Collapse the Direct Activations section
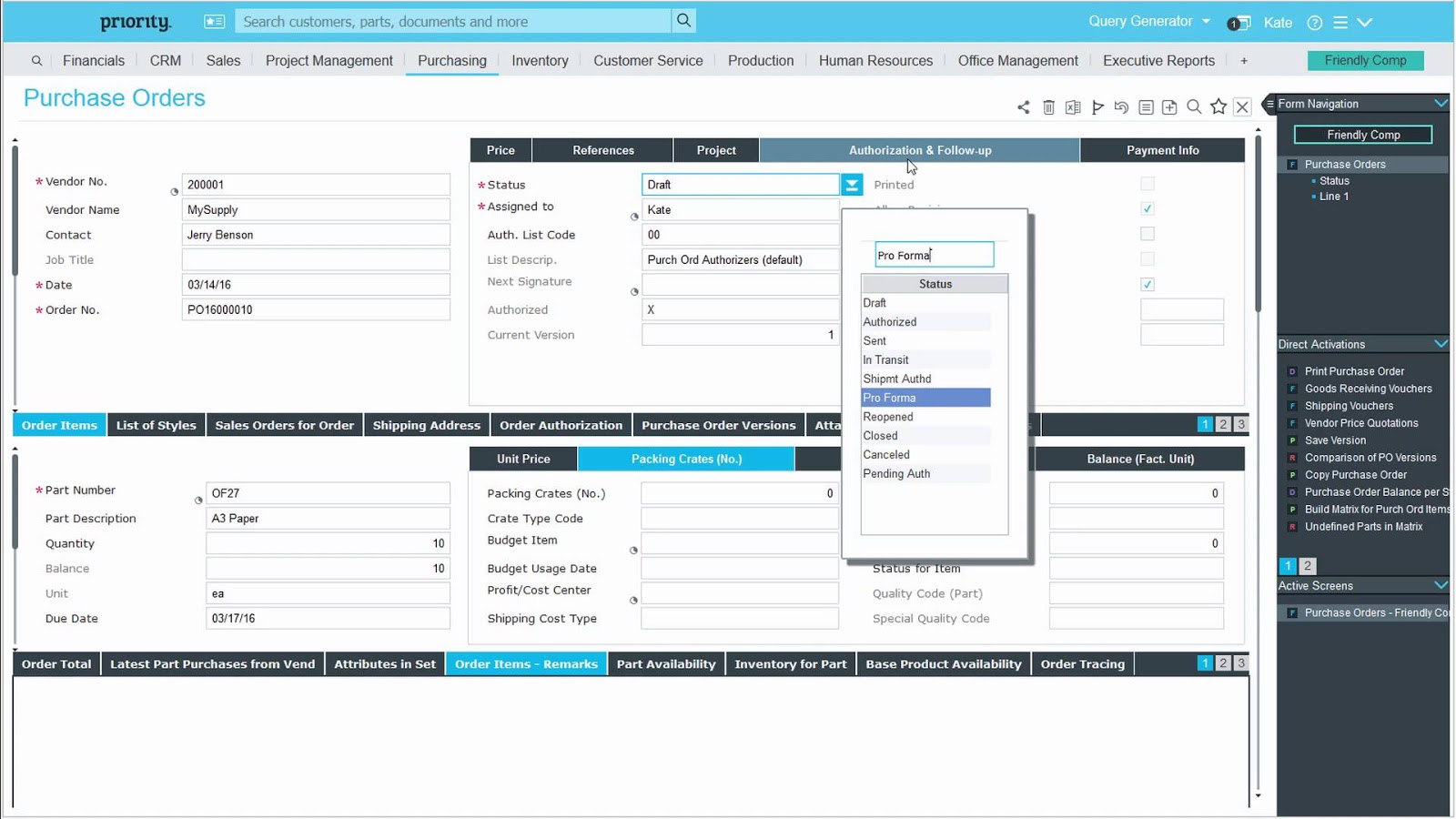This screenshot has height=819, width=1456. (1441, 344)
